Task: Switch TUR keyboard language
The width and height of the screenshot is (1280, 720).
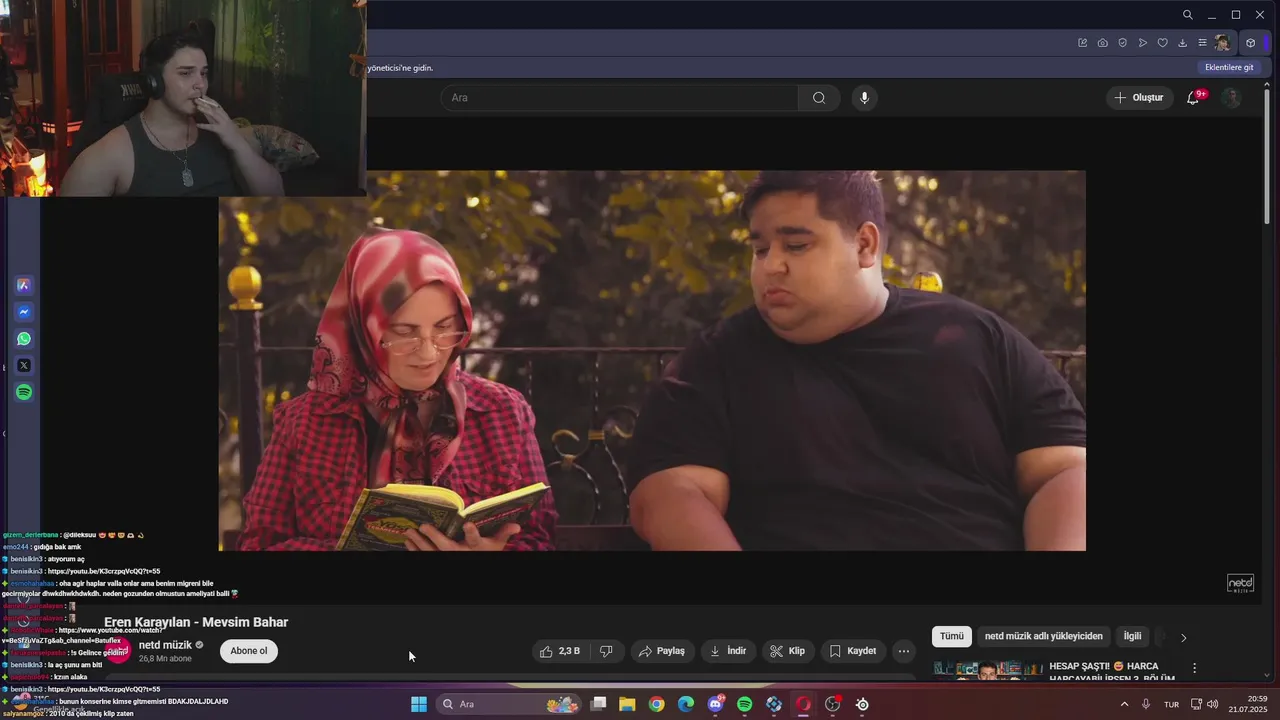Action: 1171,704
